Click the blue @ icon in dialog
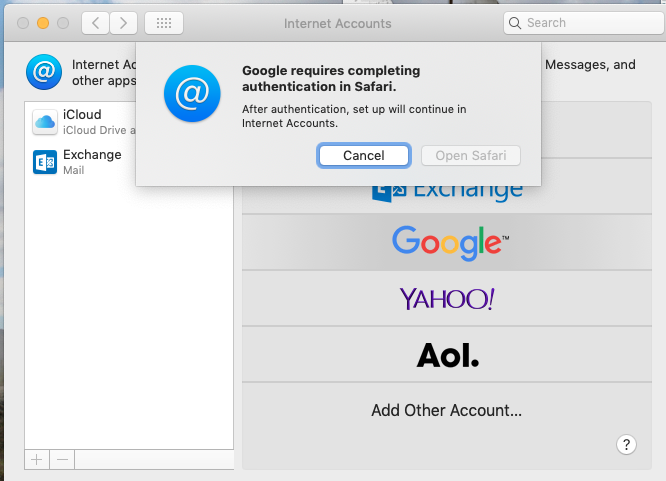Image resolution: width=666 pixels, height=481 pixels. [192, 93]
